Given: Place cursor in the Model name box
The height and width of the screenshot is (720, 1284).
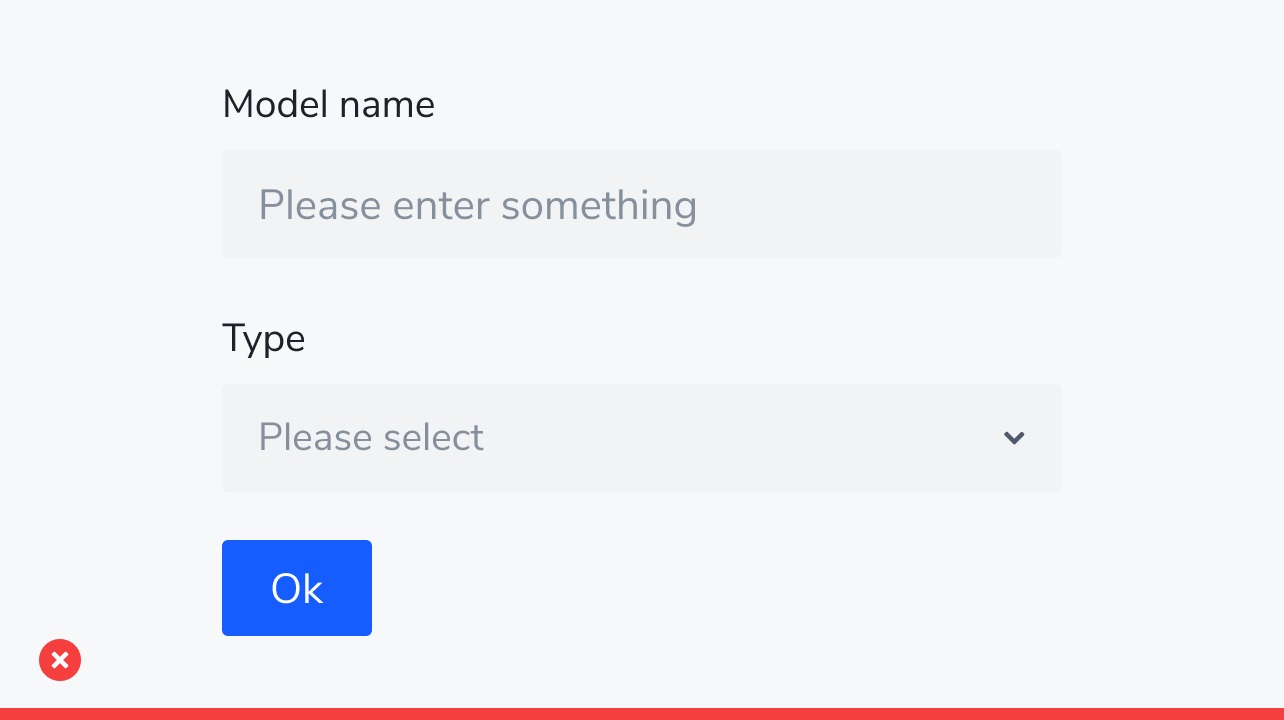Looking at the screenshot, I should click(x=641, y=204).
